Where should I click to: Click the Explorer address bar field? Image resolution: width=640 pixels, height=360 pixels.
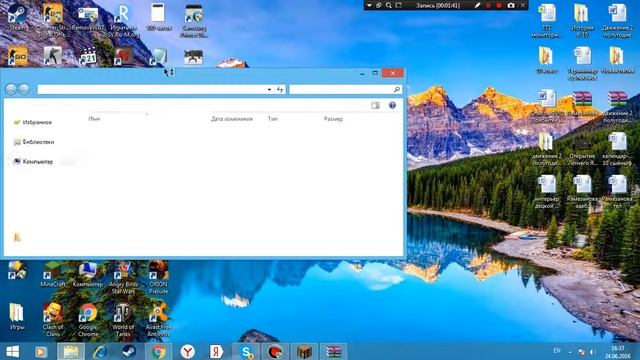pyautogui.click(x=151, y=89)
